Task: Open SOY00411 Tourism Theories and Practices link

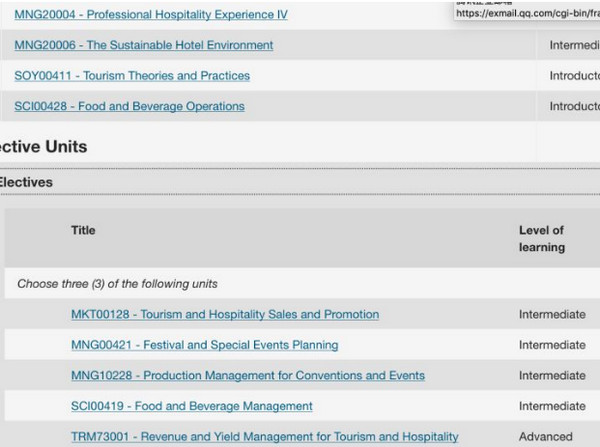Action: (132, 76)
